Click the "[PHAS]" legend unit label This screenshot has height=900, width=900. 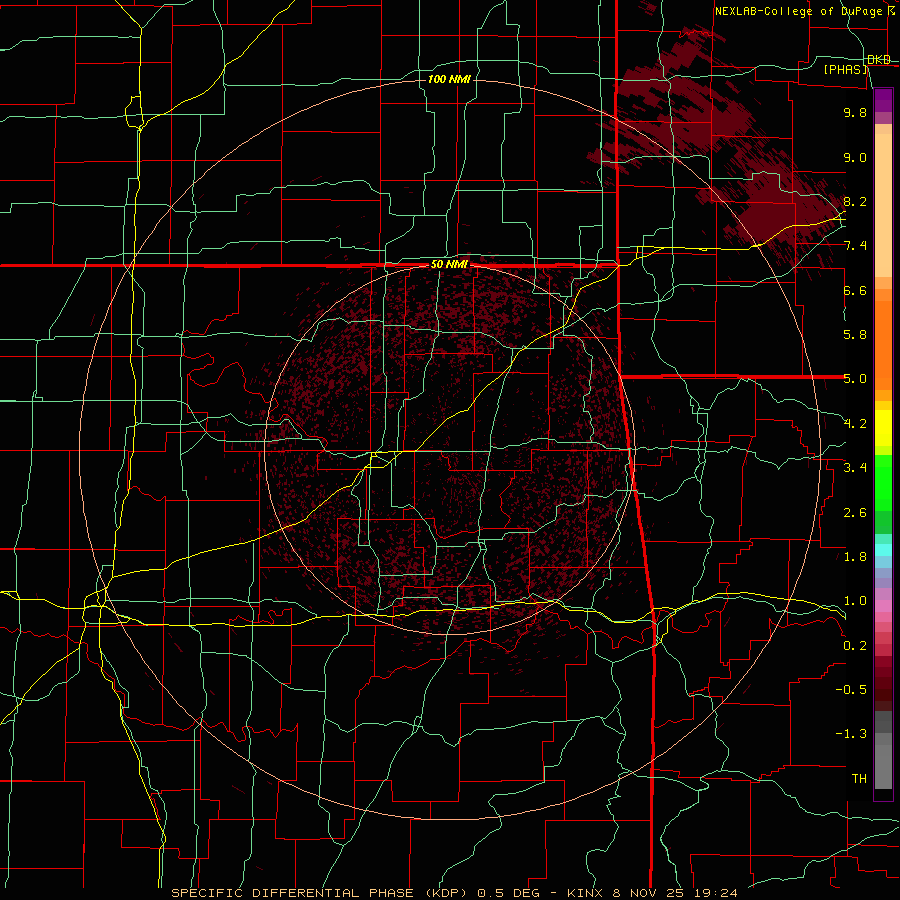pos(846,69)
